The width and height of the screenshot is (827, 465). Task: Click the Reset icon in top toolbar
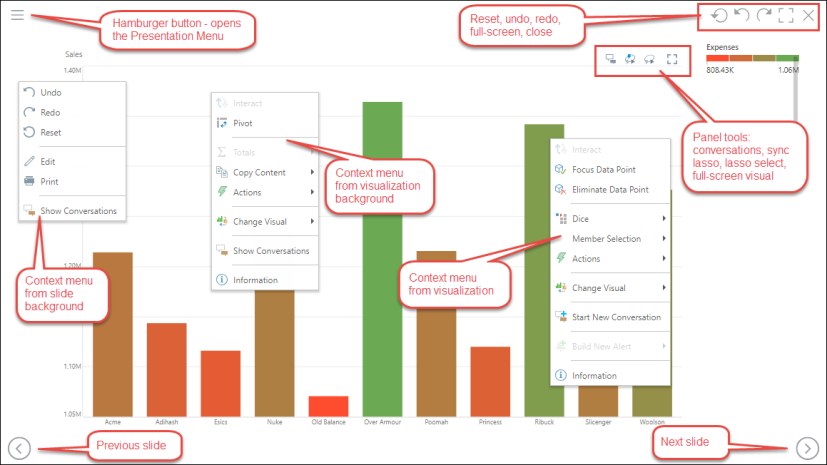tap(719, 15)
